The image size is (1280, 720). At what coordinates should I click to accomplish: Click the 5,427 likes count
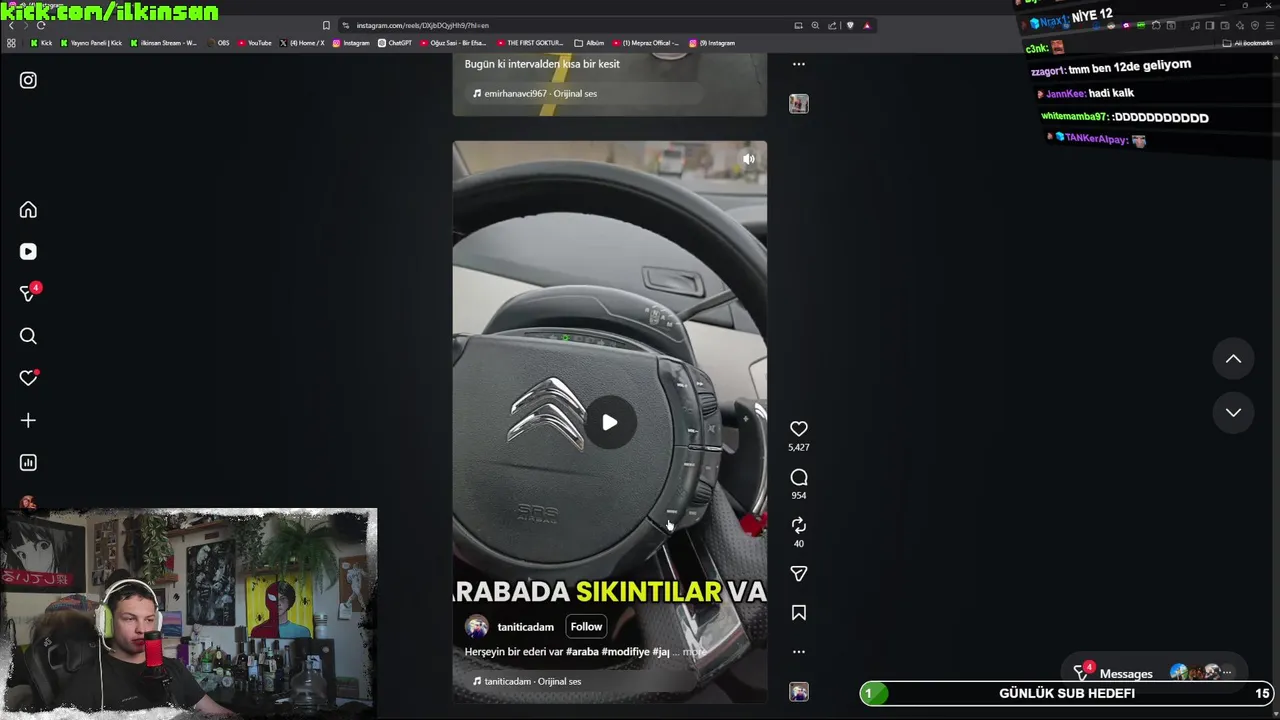click(x=798, y=448)
